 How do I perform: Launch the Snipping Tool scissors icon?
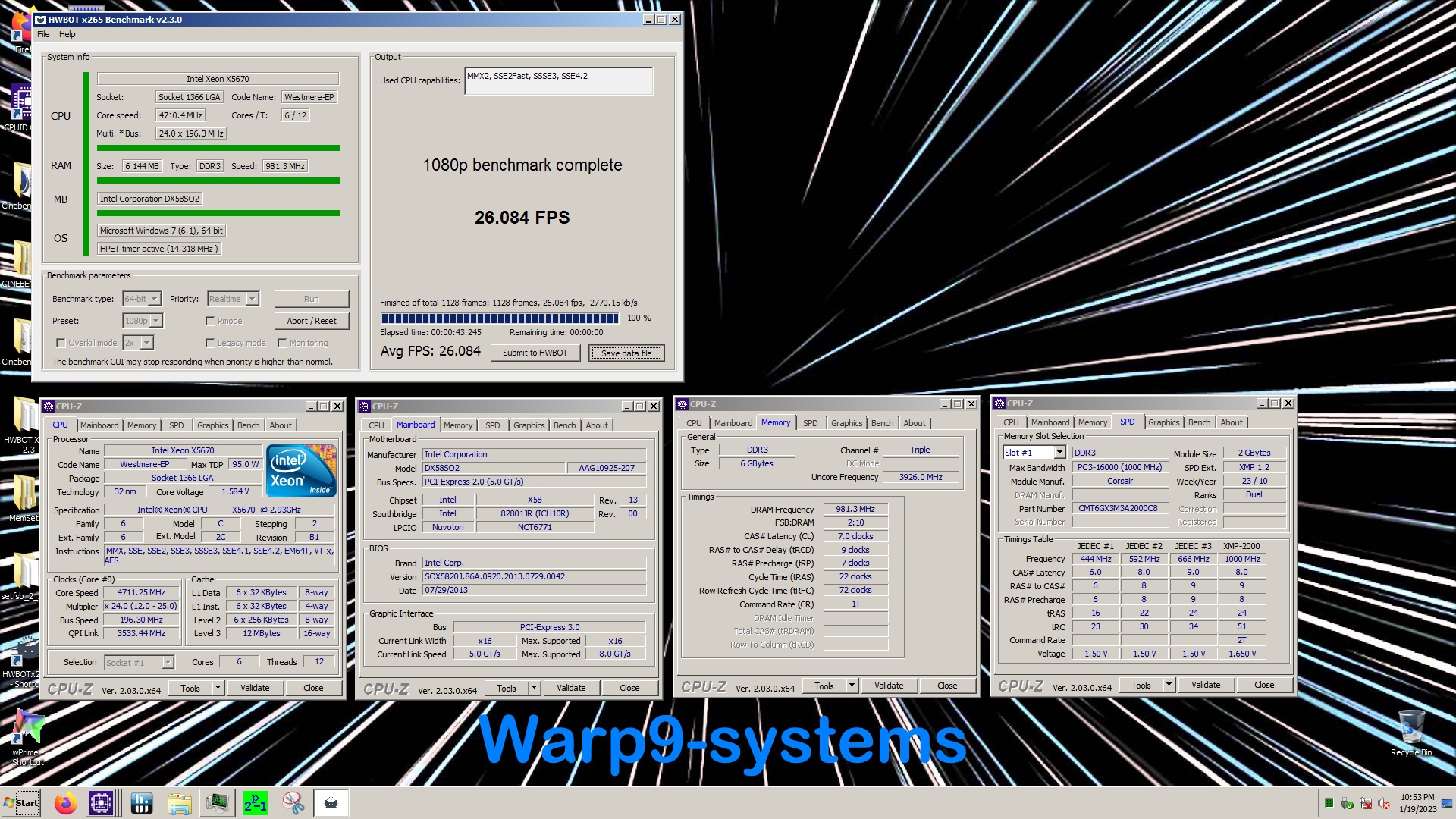click(293, 802)
